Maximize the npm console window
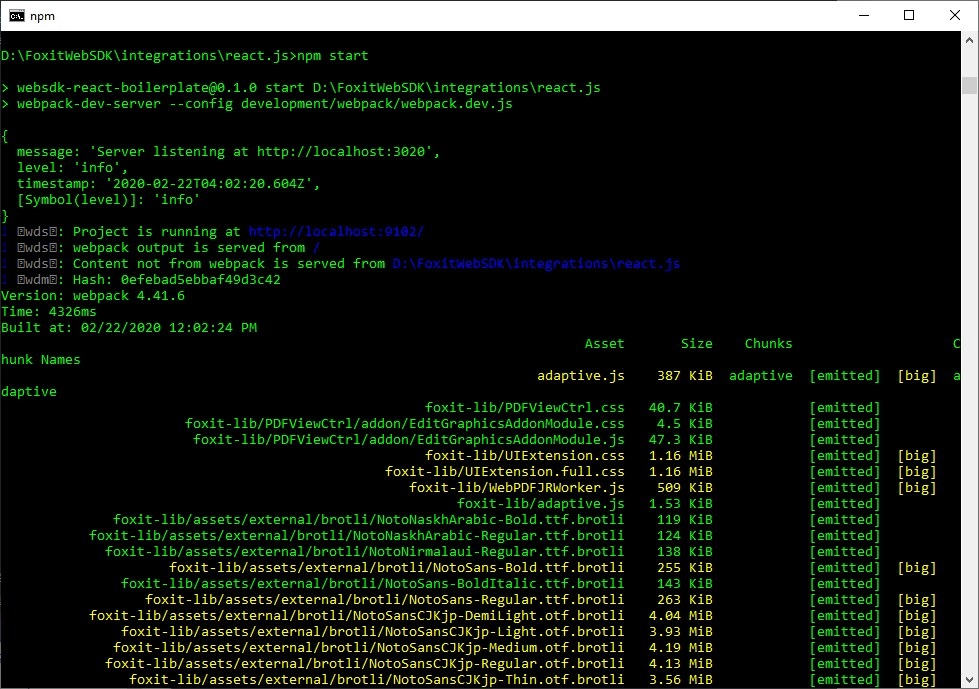 (x=909, y=16)
